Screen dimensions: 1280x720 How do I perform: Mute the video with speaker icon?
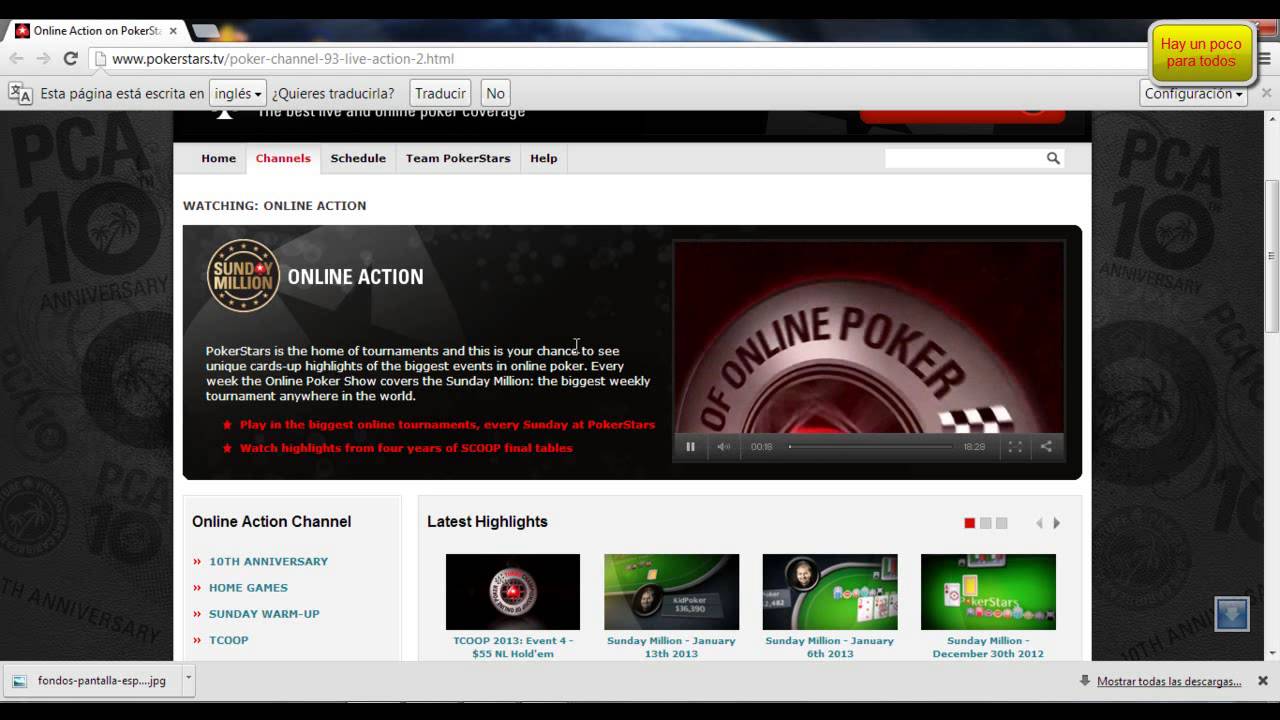(x=723, y=447)
